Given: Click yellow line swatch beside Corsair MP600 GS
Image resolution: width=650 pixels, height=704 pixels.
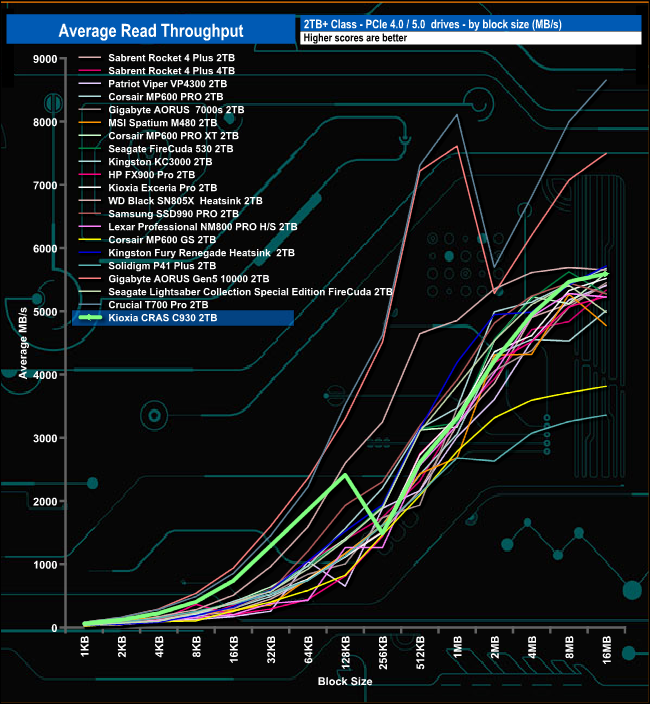Looking at the screenshot, I should pyautogui.click(x=89, y=240).
